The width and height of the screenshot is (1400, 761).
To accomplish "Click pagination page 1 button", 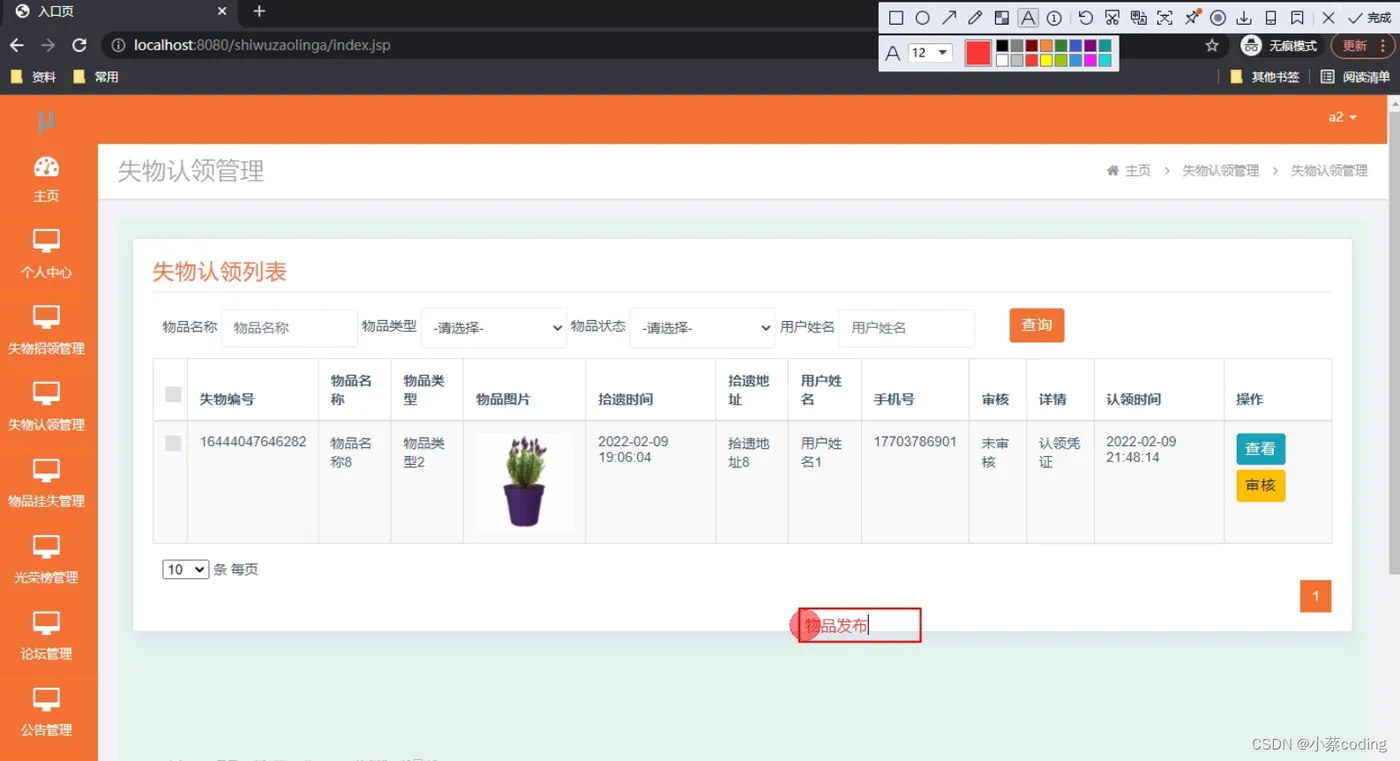I will pyautogui.click(x=1315, y=596).
